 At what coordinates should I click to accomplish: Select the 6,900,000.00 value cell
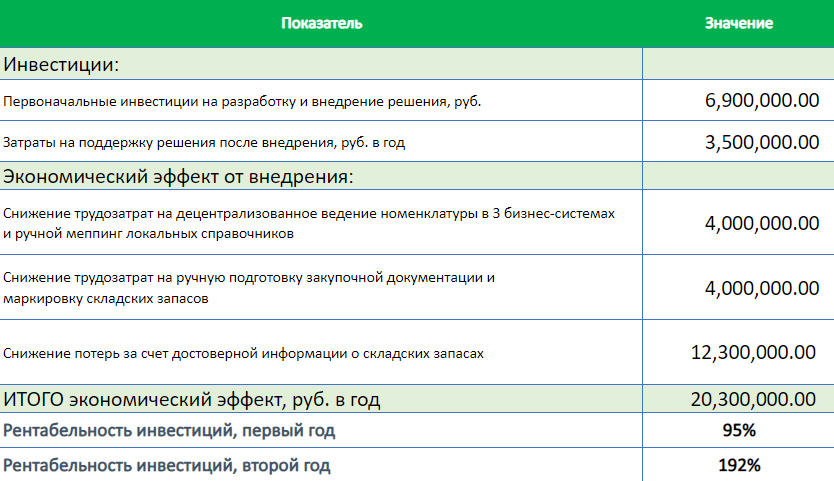click(x=761, y=101)
